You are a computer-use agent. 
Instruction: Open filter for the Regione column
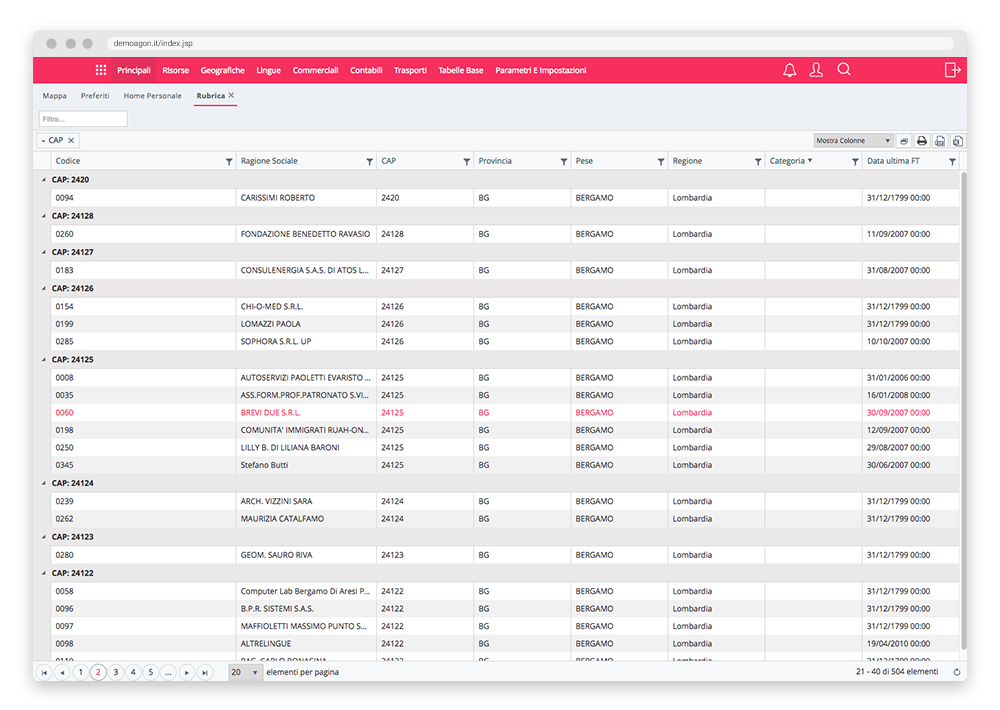(x=758, y=162)
